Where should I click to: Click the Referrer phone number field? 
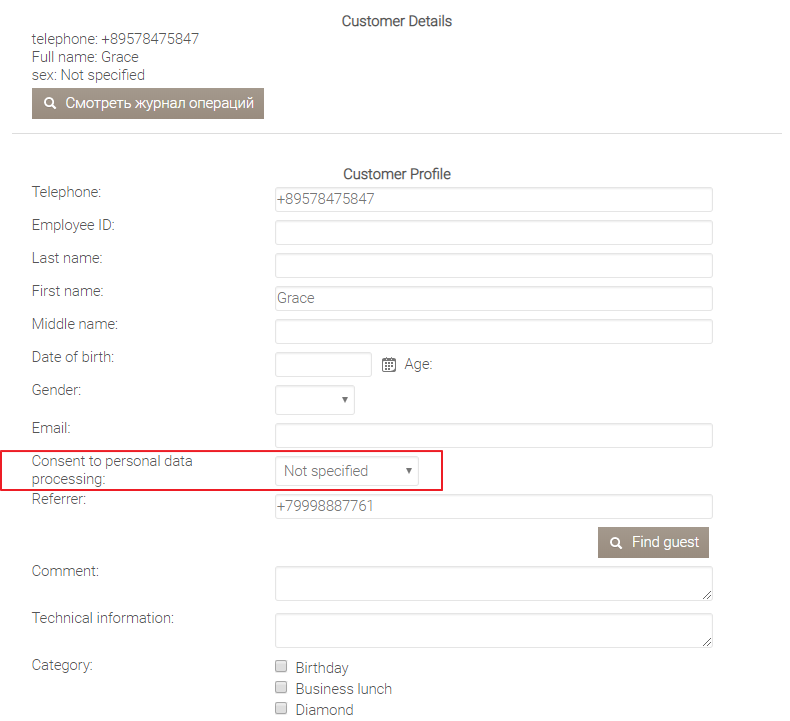point(493,506)
